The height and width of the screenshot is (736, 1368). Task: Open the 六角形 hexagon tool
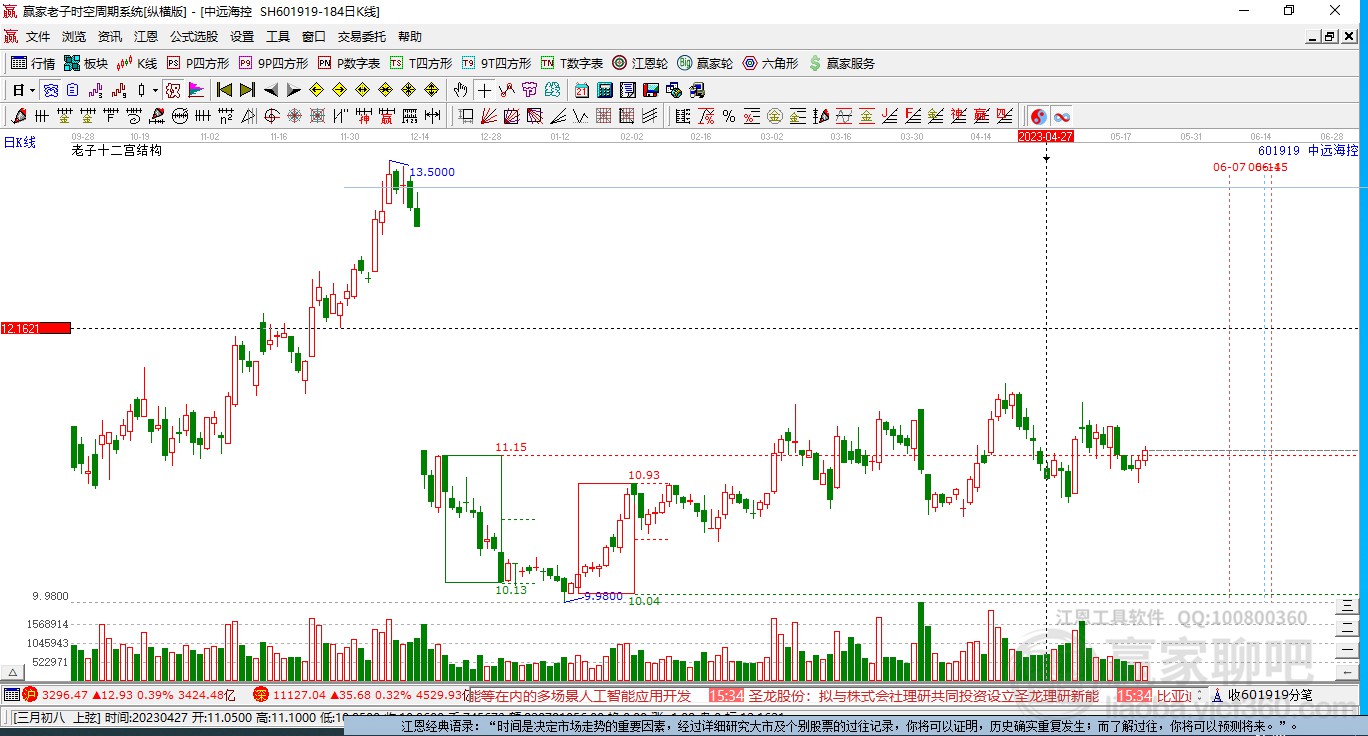[770, 63]
